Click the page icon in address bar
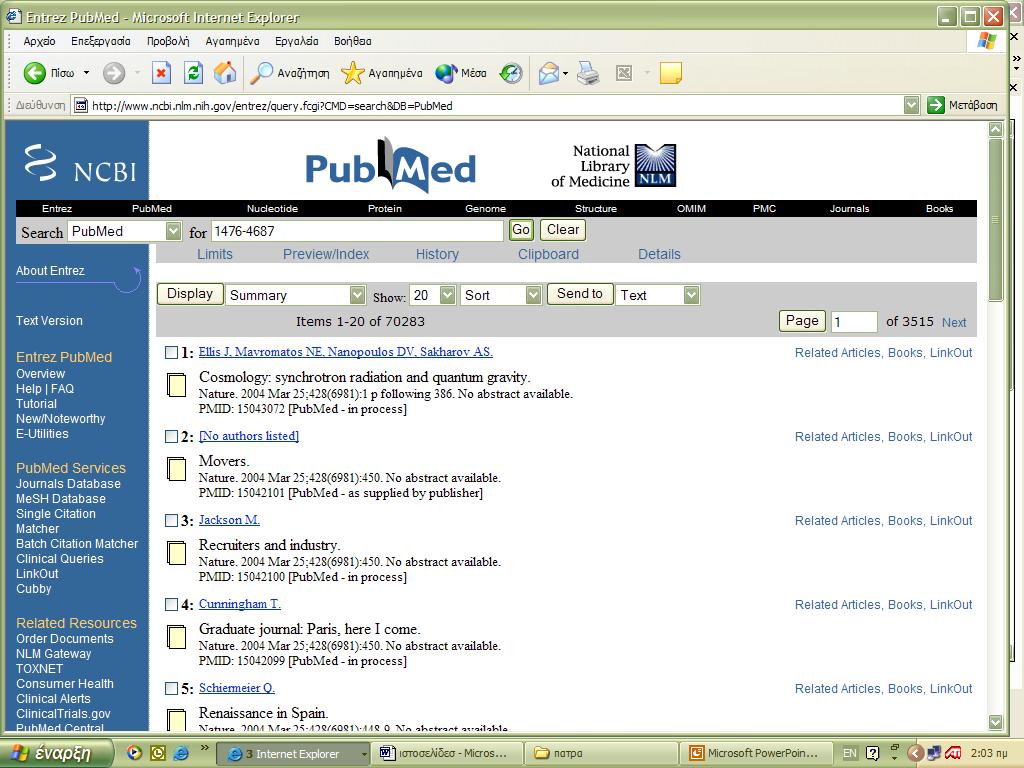The image size is (1024, 768). pos(80,105)
